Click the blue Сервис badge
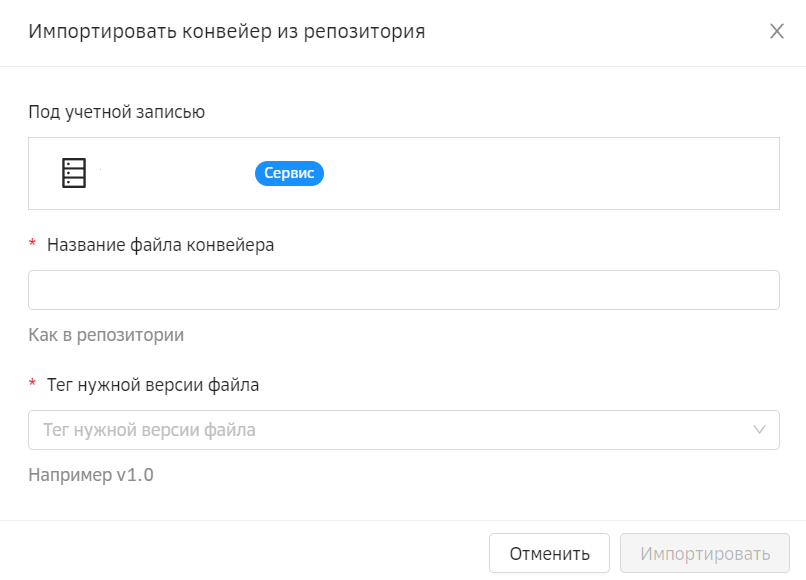The height and width of the screenshot is (580, 806). 290,173
